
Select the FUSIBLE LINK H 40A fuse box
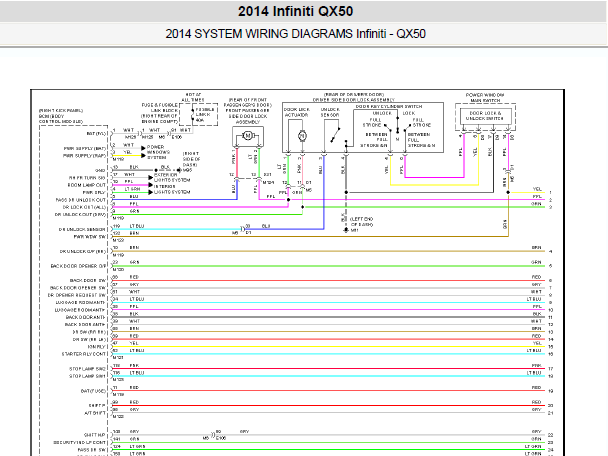coord(199,115)
